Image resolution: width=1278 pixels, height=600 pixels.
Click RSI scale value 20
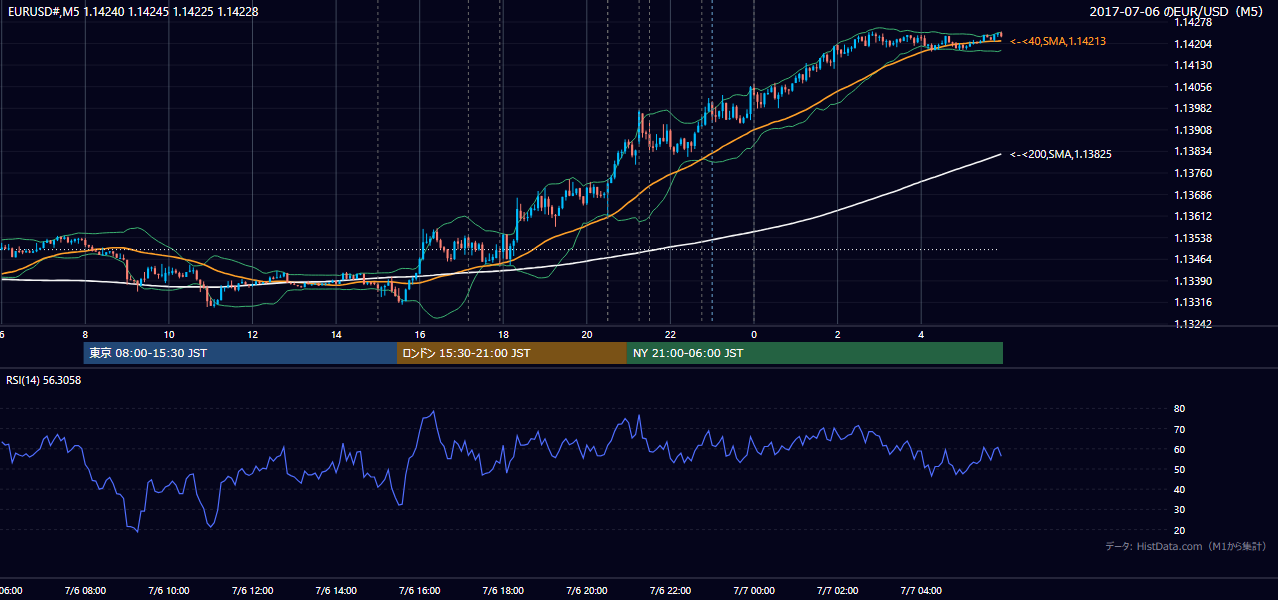(x=1180, y=530)
